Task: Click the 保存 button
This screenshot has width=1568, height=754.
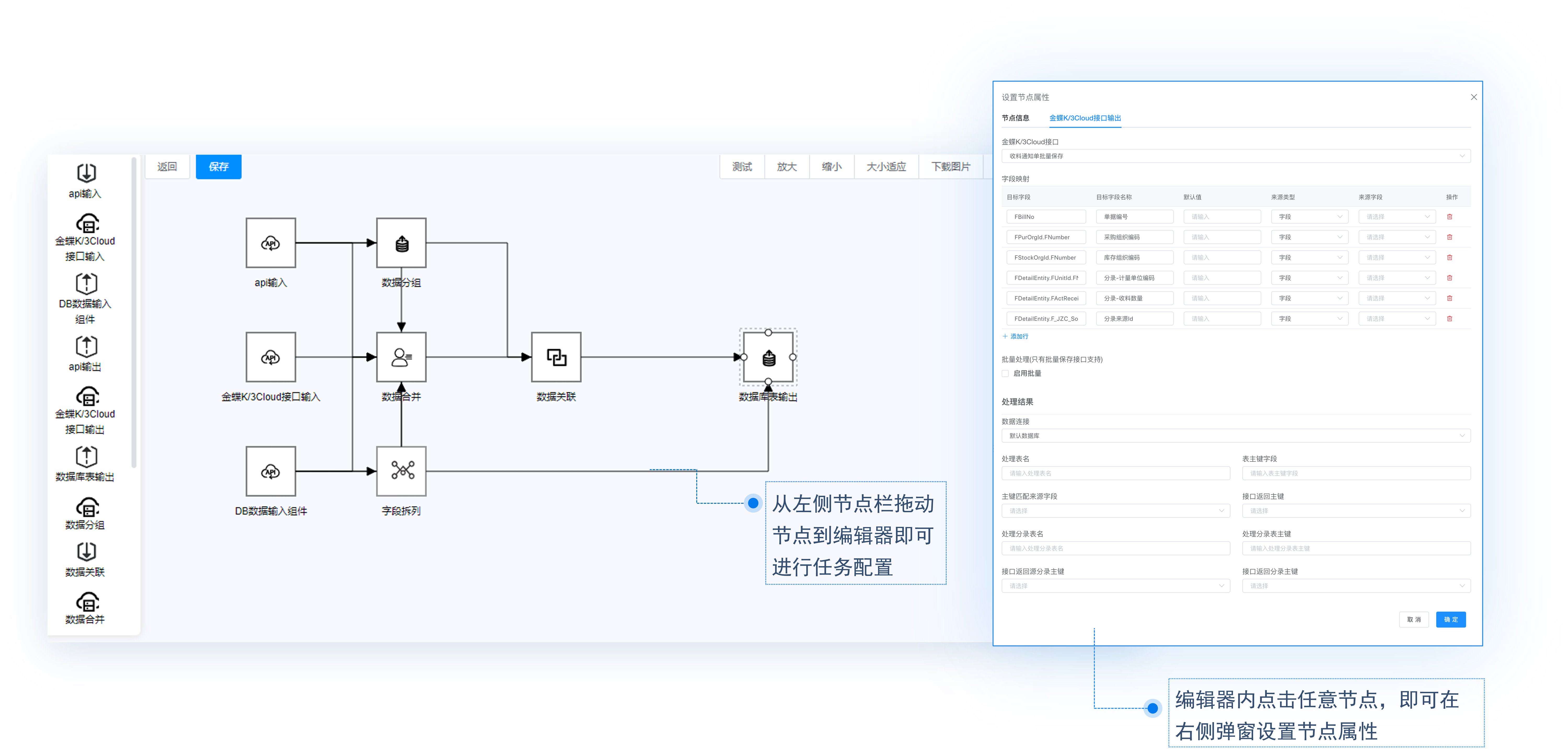Action: coord(218,167)
